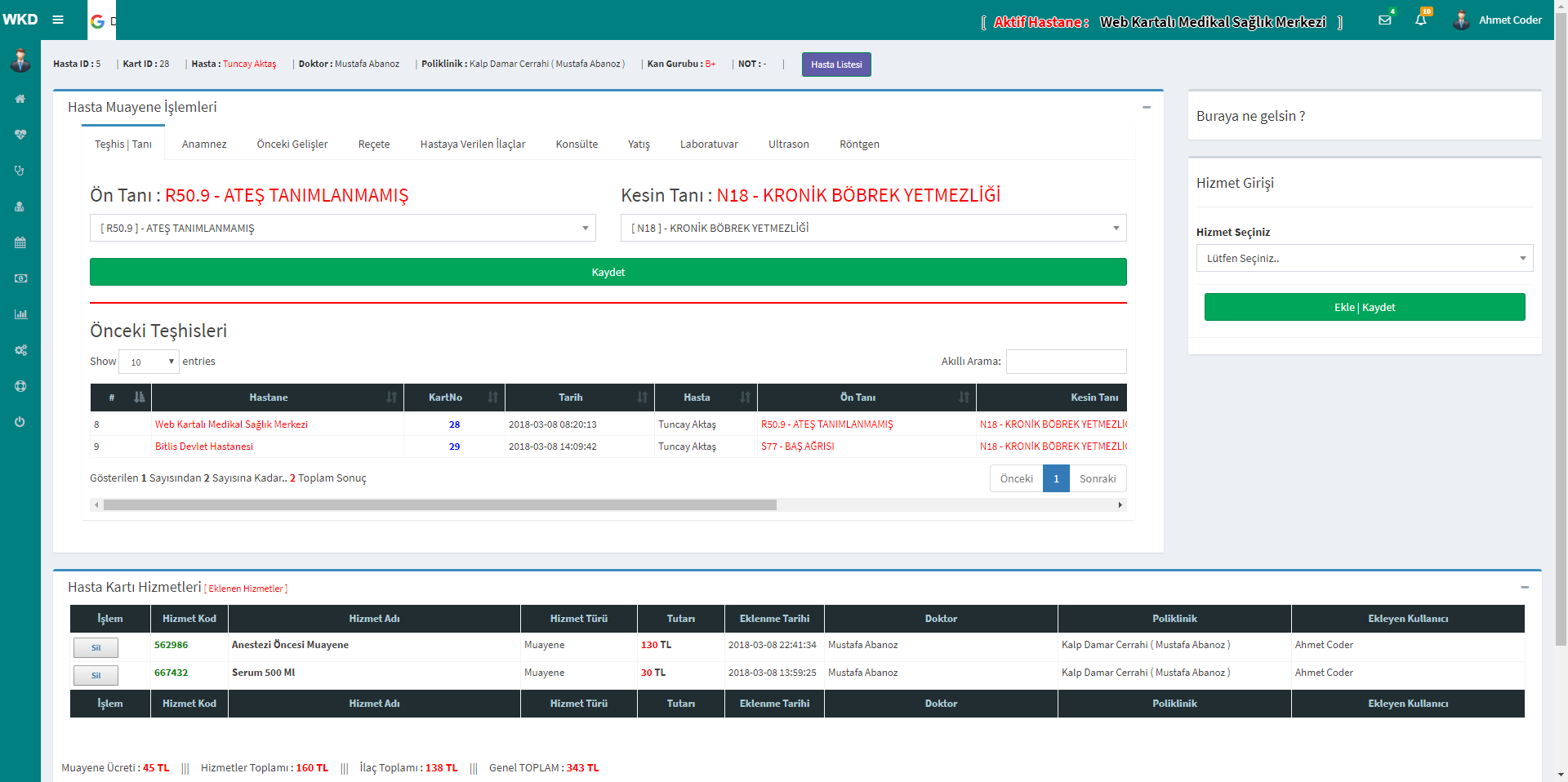Click the Akıllı Arama search field
The width and height of the screenshot is (1568, 782).
pos(1066,362)
